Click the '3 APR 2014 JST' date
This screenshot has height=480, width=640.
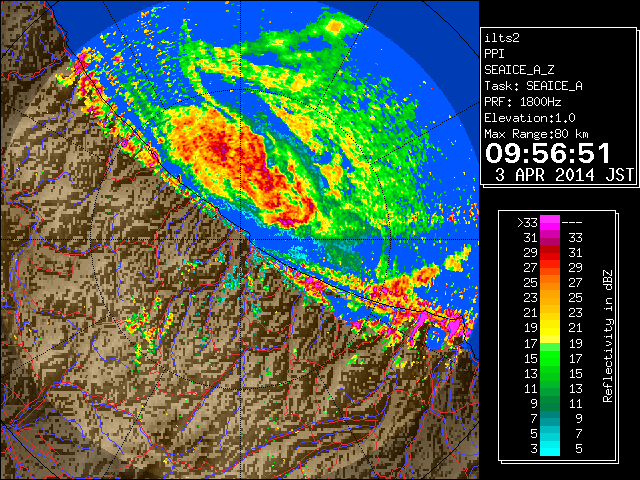[x=564, y=175]
